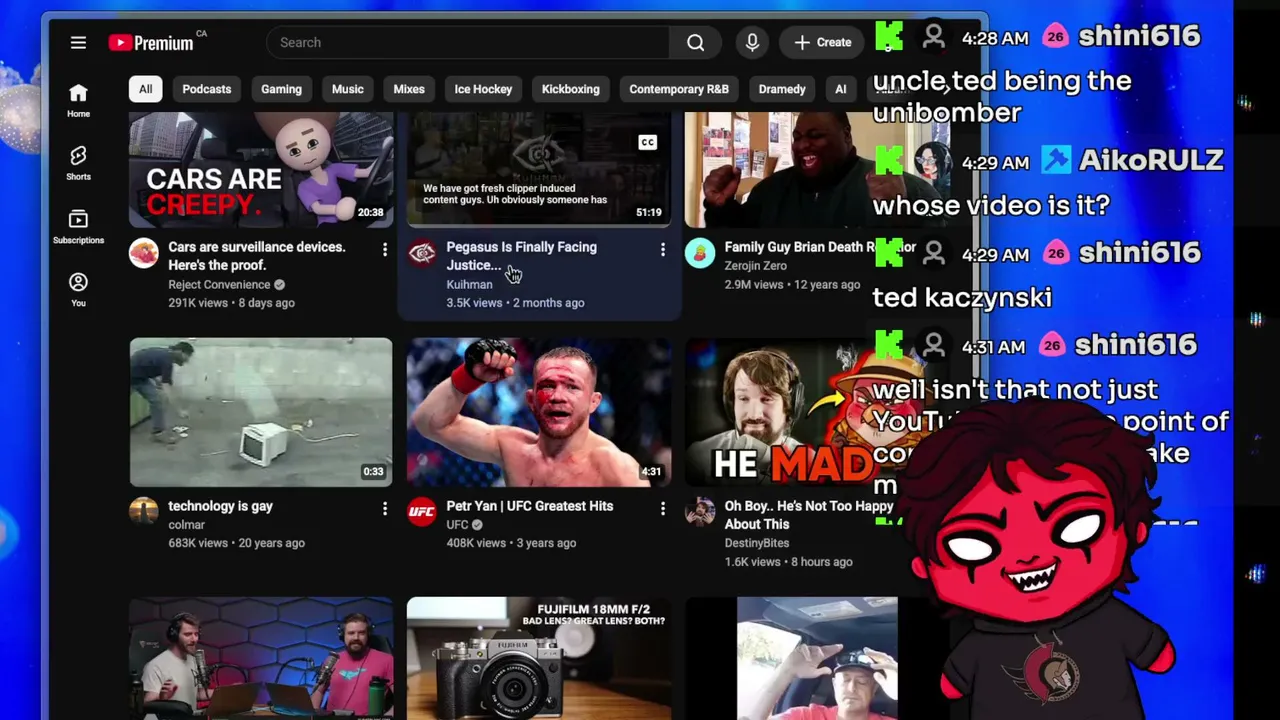Select the Podcasts filter chip
1280x720 pixels.
pyautogui.click(x=206, y=89)
